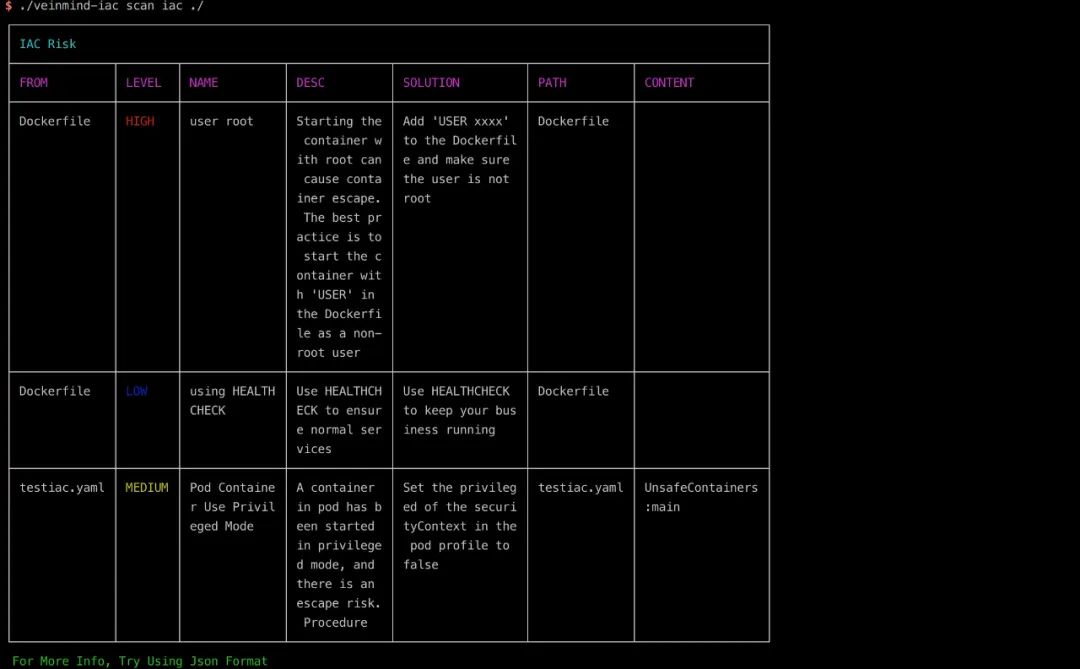
Task: Click the green "For More Info" footer text
Action: pyautogui.click(x=140, y=661)
